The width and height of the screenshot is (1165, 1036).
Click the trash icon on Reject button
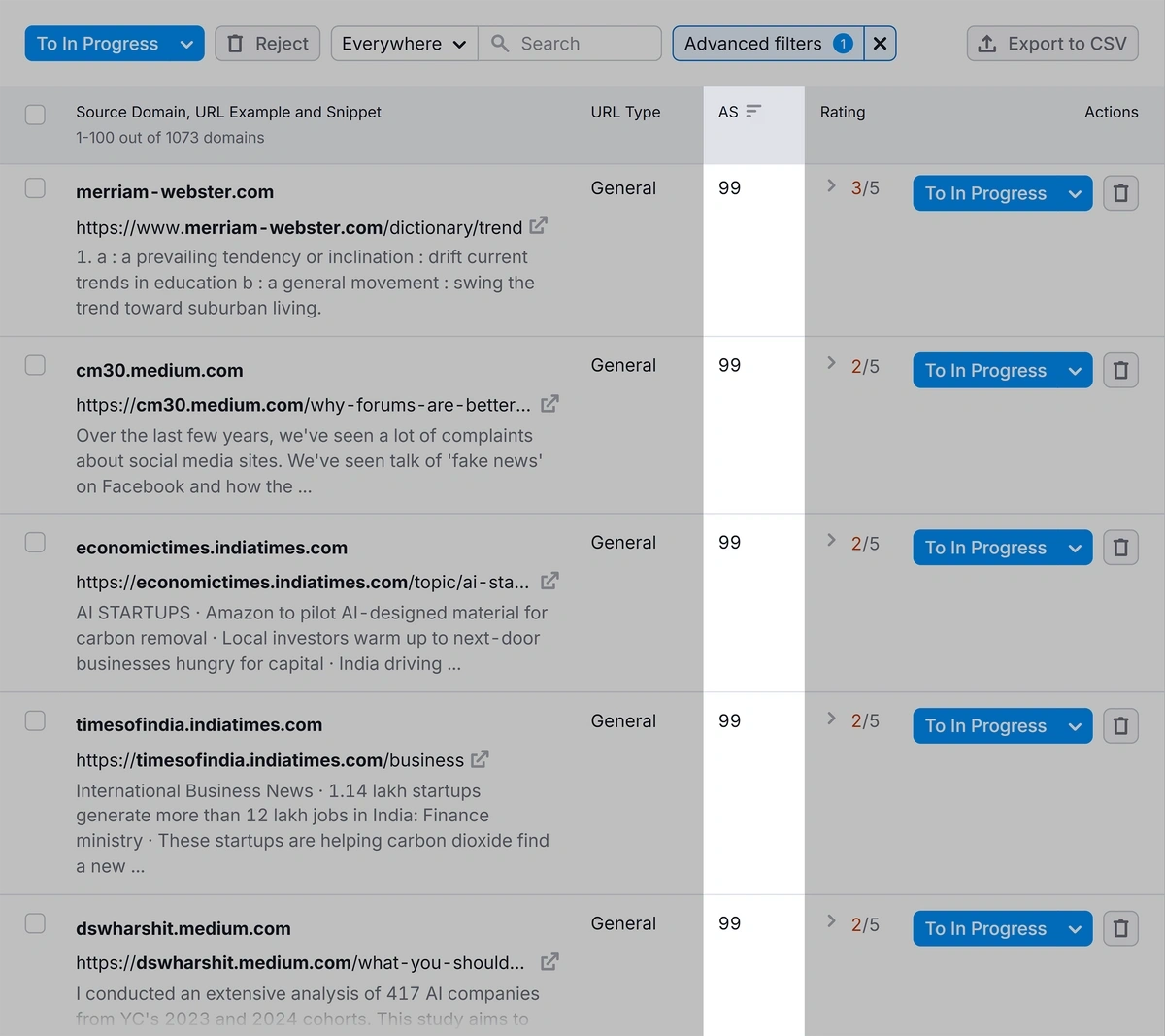coord(235,44)
